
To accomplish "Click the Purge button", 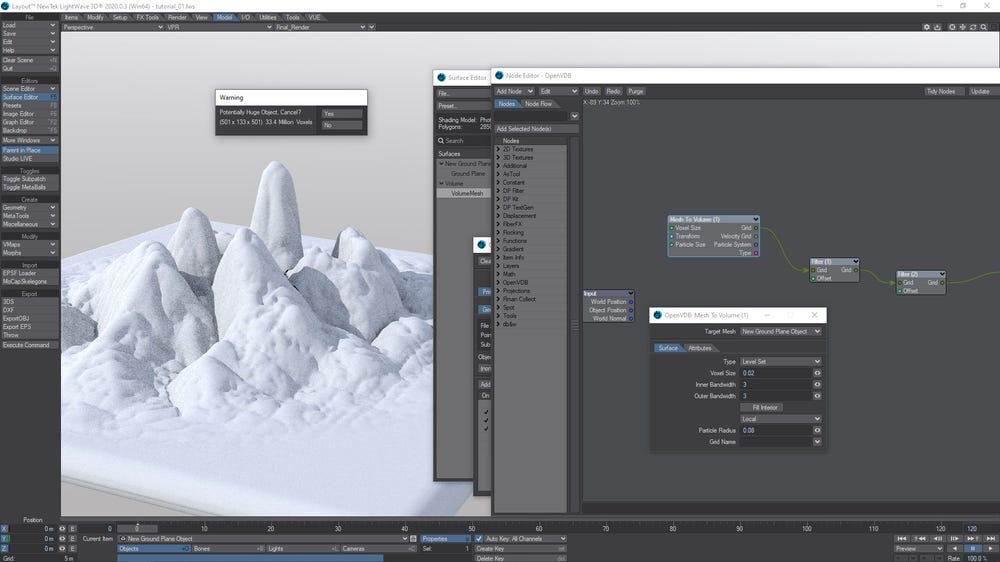I will [635, 91].
